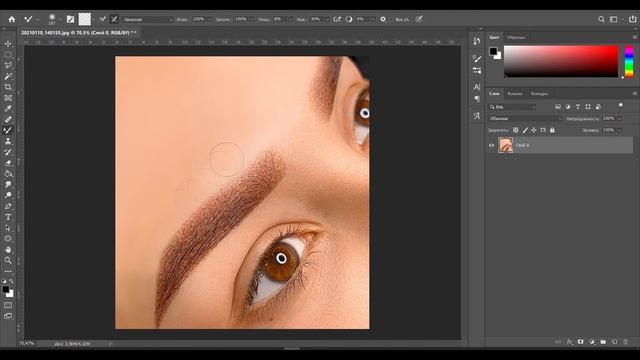Select the Frame tool
This screenshot has height=360, width=640.
[x=8, y=98]
